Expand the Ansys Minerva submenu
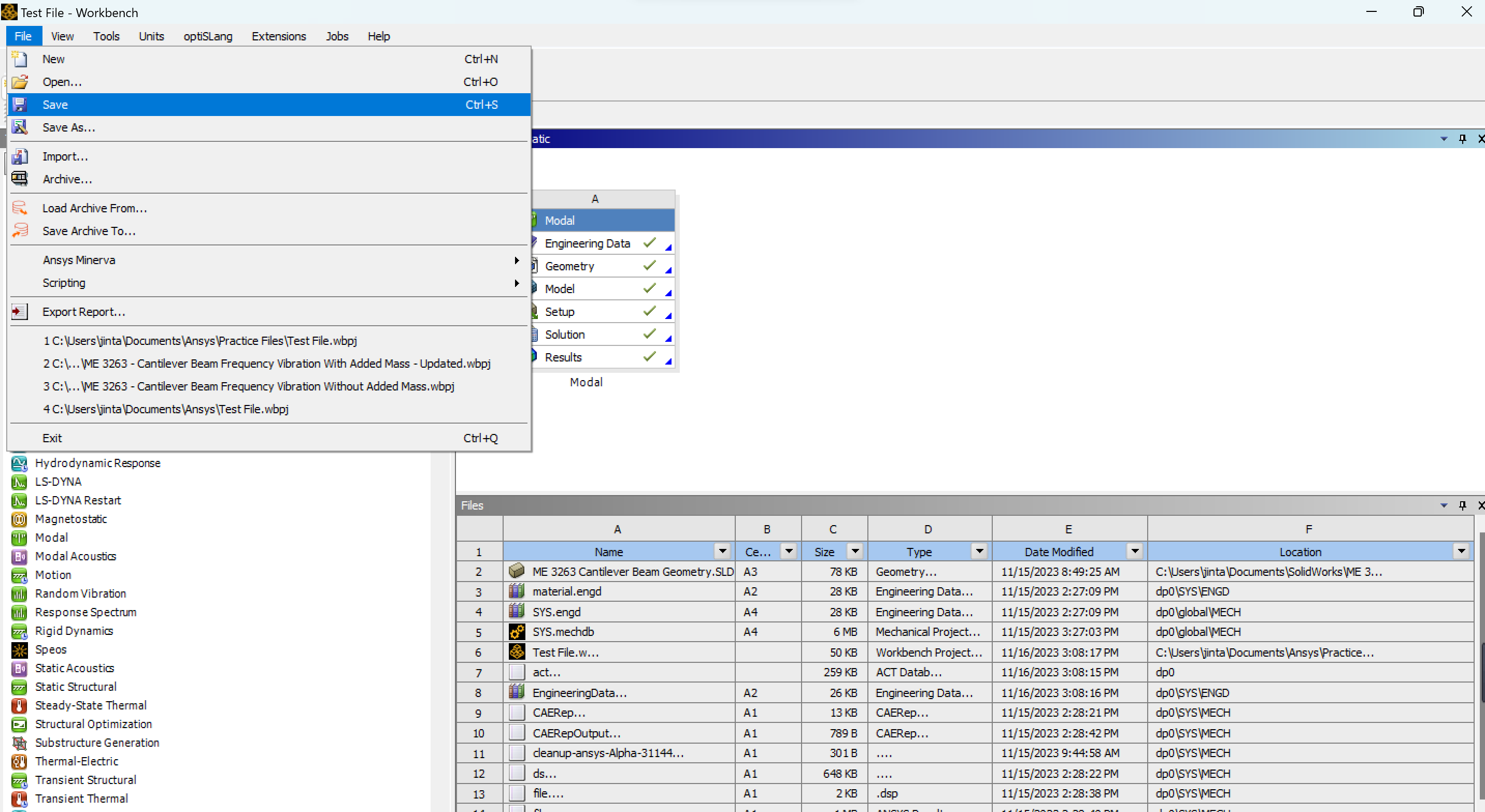Screen dimensions: 1485x812 tap(268, 260)
